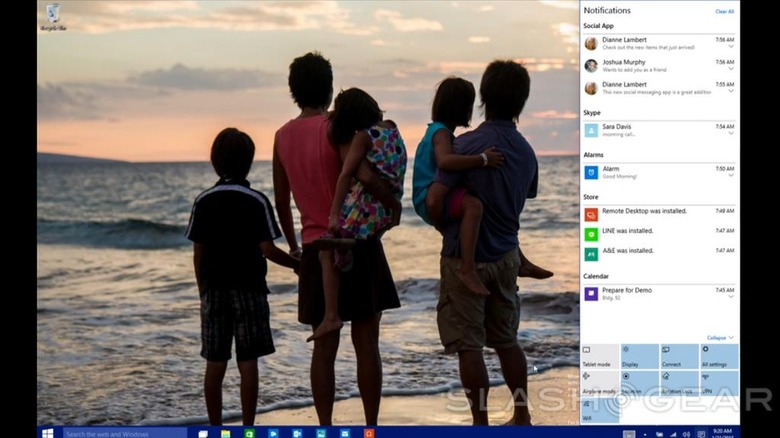Expand Sara Davis's Skype notification chevron
Image resolution: width=780 pixels, height=438 pixels.
click(731, 134)
